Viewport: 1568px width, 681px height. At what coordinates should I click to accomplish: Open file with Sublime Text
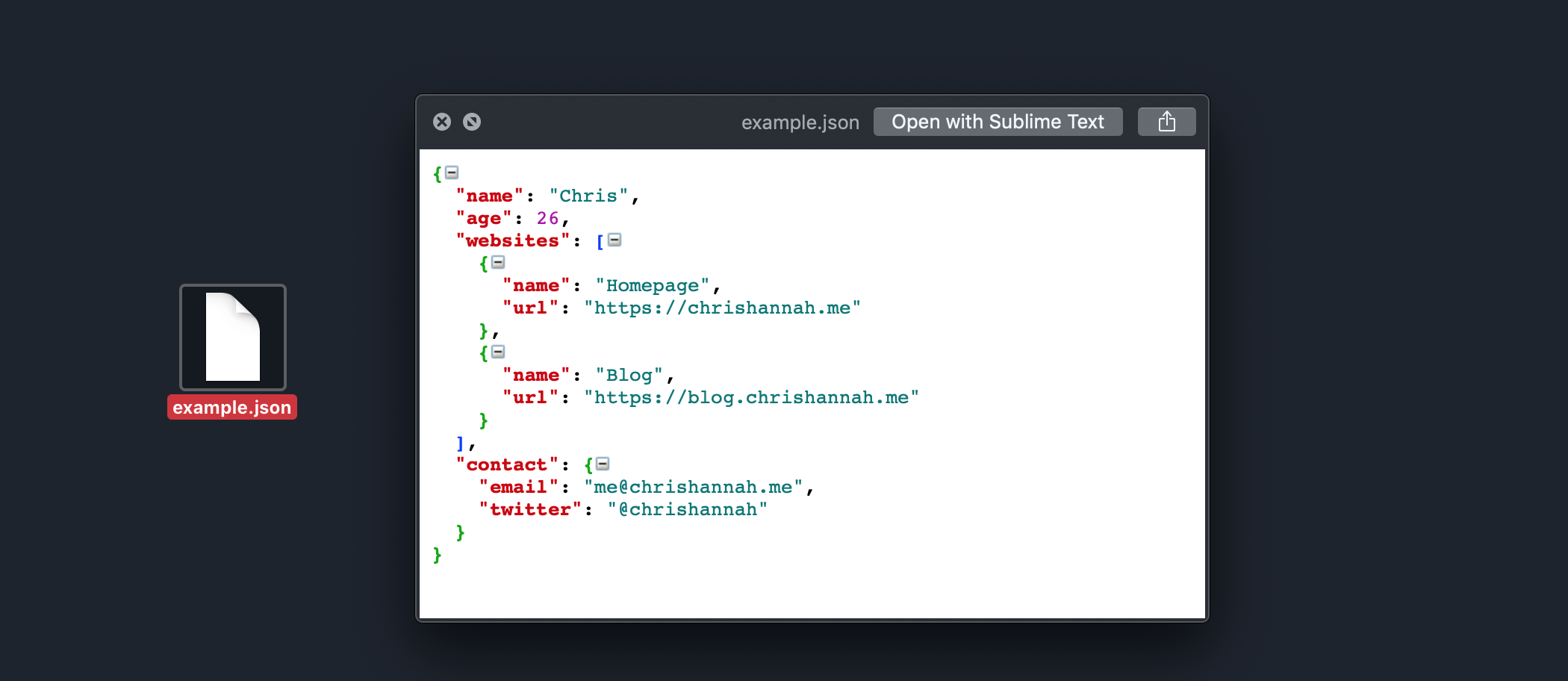998,122
